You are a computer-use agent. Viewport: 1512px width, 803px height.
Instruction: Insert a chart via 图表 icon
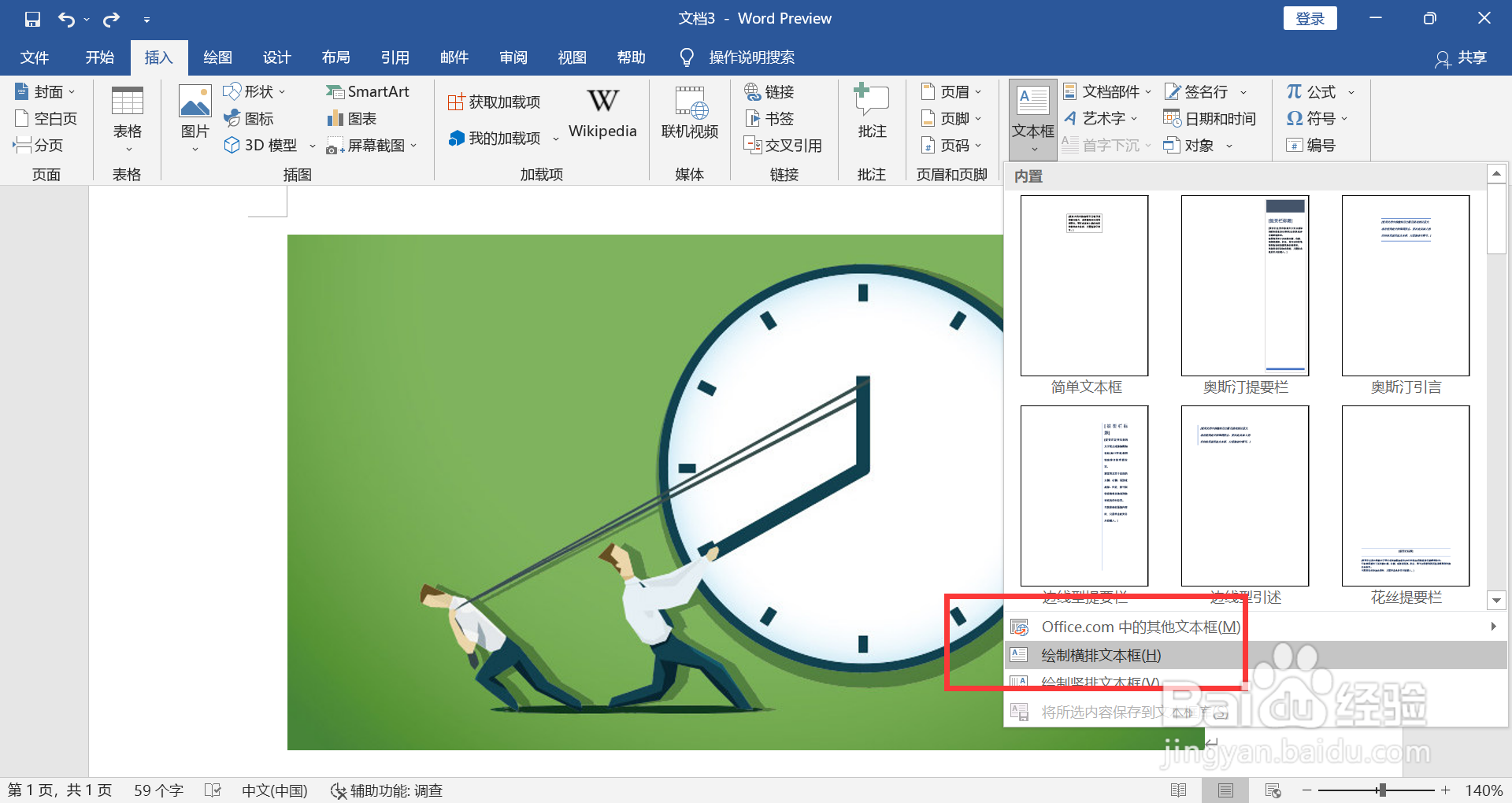click(x=351, y=118)
